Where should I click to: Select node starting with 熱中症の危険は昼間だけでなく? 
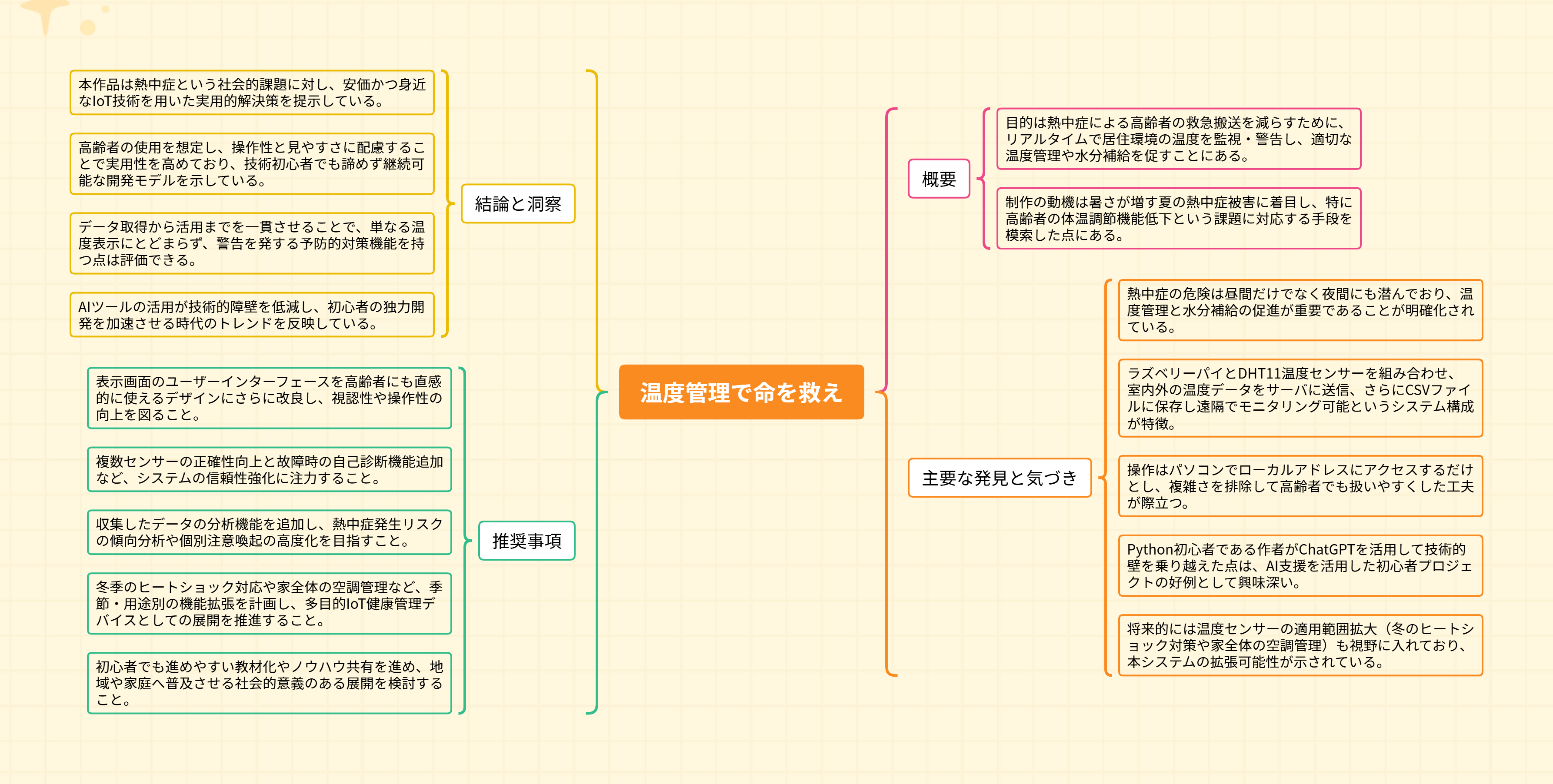point(1300,310)
